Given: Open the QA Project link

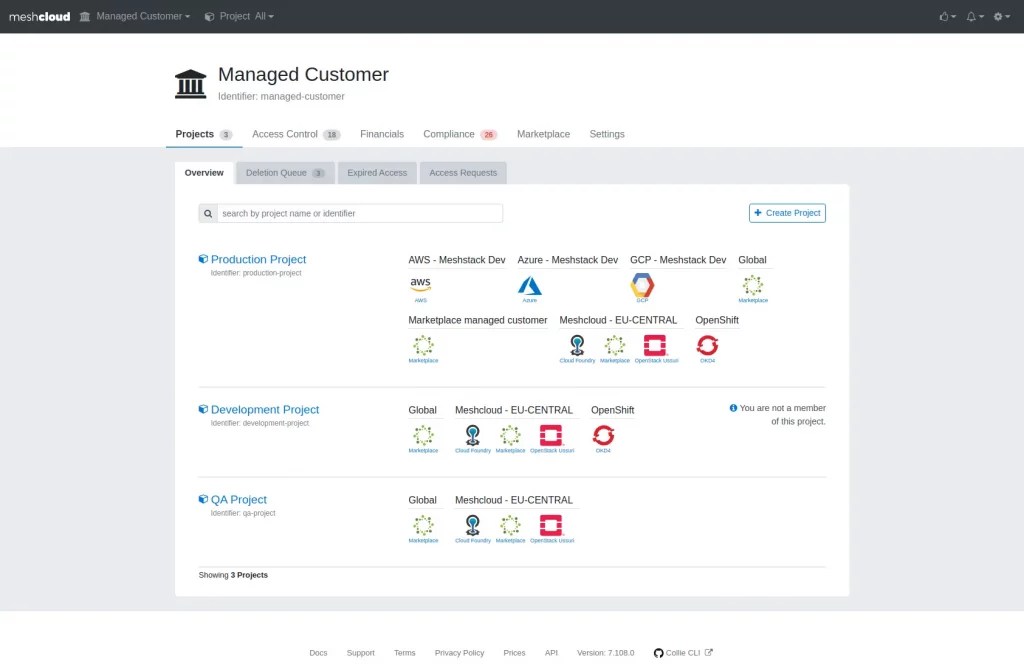Looking at the screenshot, I should pyautogui.click(x=238, y=499).
